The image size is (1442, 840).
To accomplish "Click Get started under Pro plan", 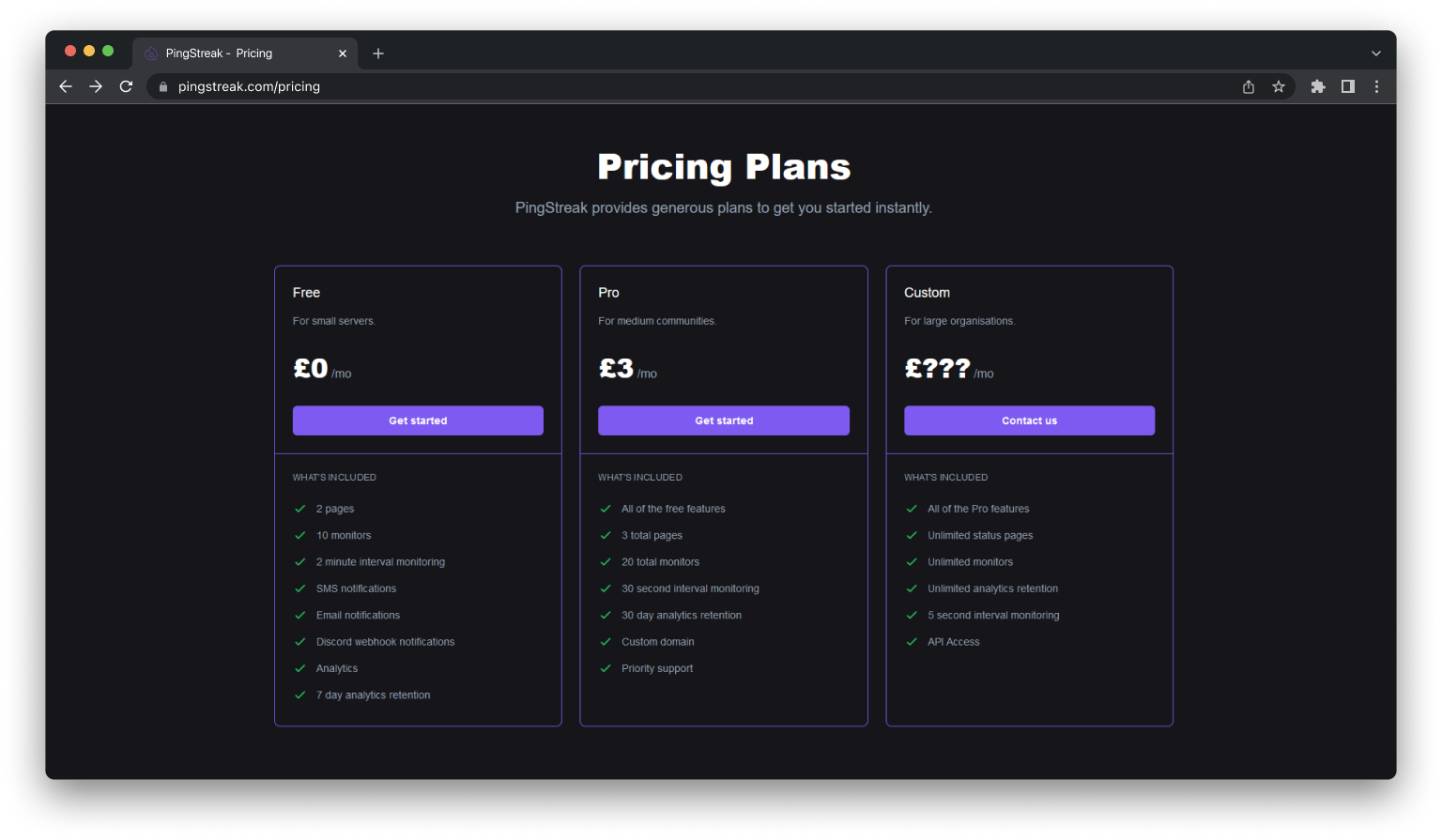I will pos(724,420).
